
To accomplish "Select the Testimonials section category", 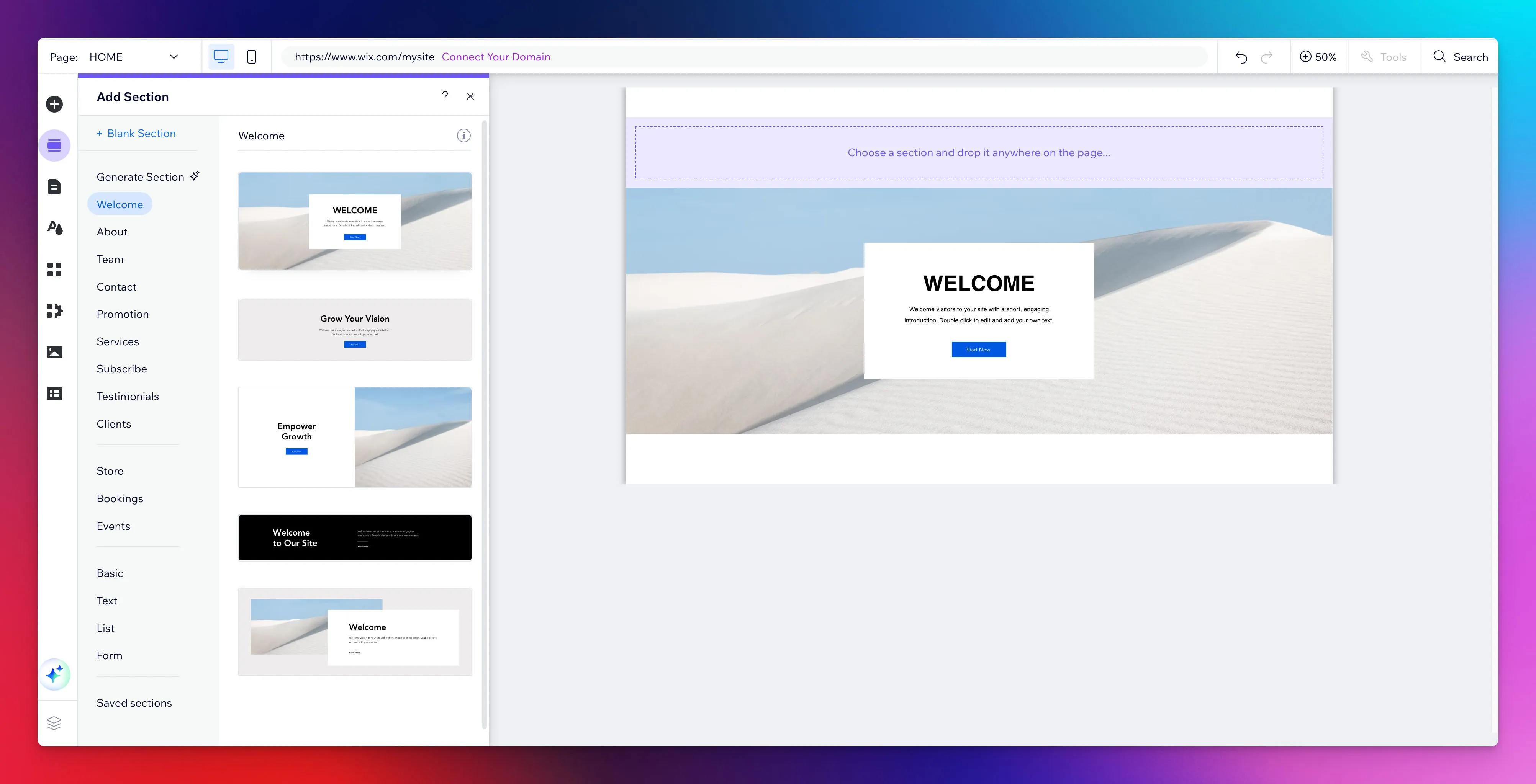I will point(128,396).
